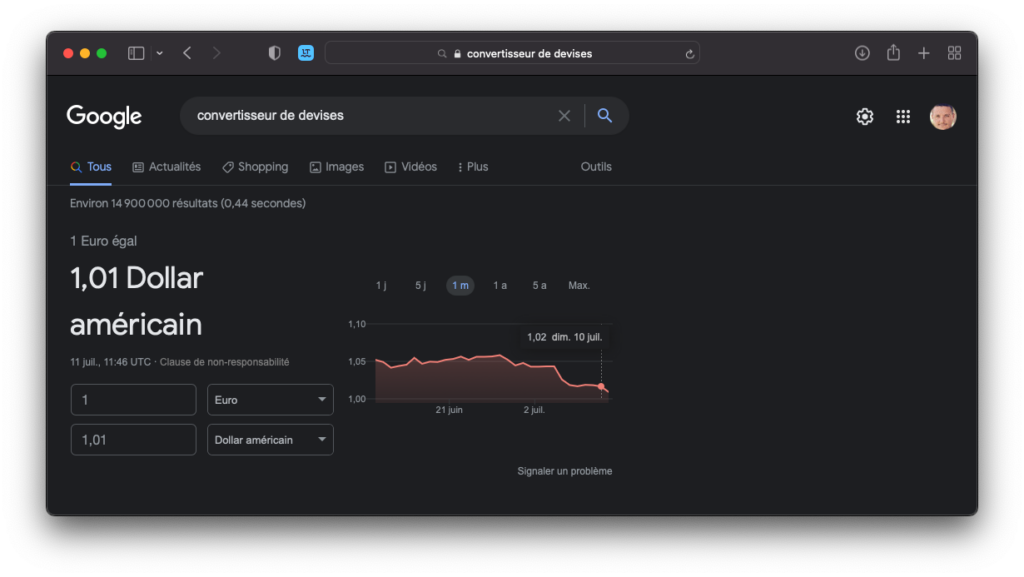Click the 1 Euro égal label

pyautogui.click(x=104, y=242)
